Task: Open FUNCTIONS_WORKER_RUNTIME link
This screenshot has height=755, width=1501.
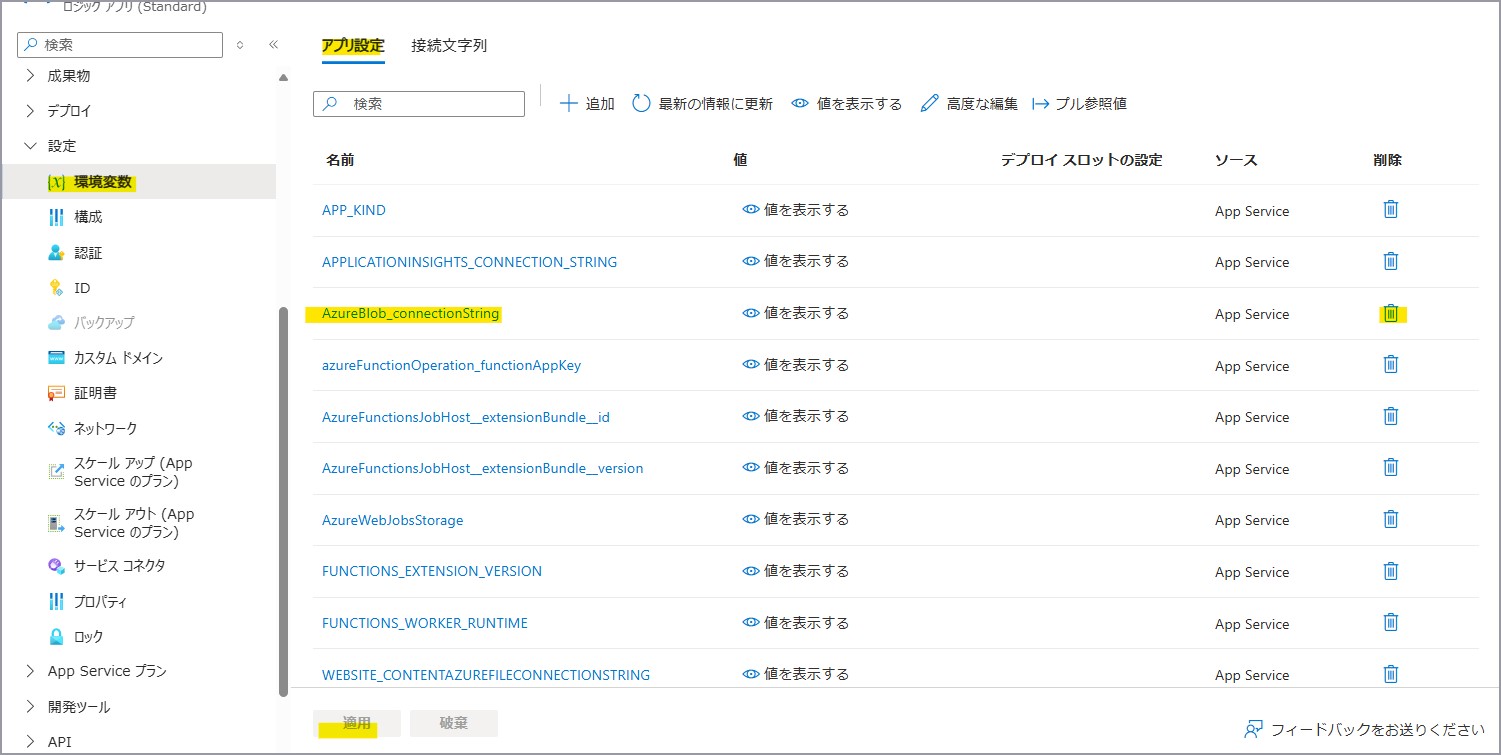Action: tap(425, 623)
